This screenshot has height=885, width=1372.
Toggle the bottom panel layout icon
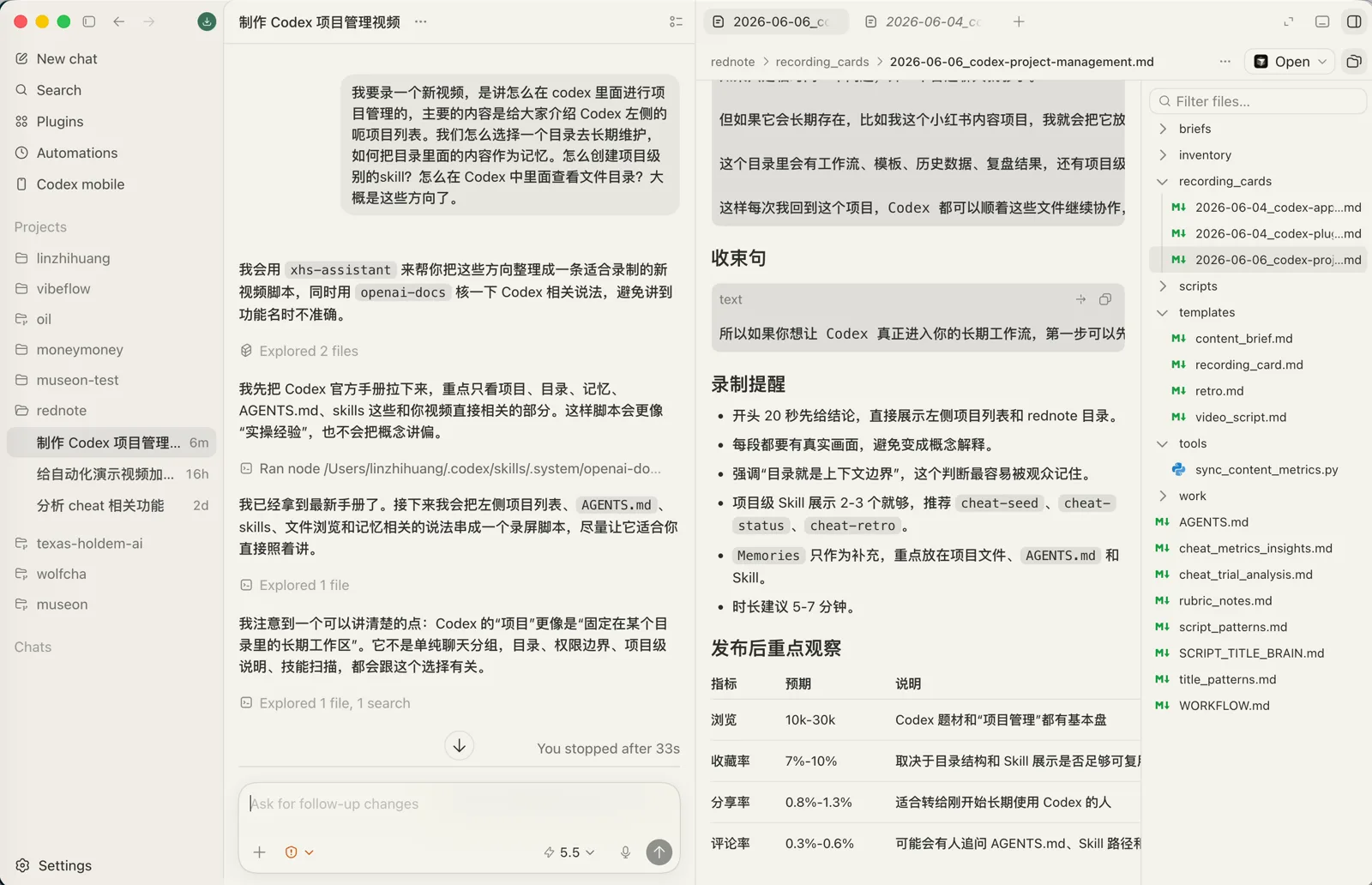coord(1322,21)
